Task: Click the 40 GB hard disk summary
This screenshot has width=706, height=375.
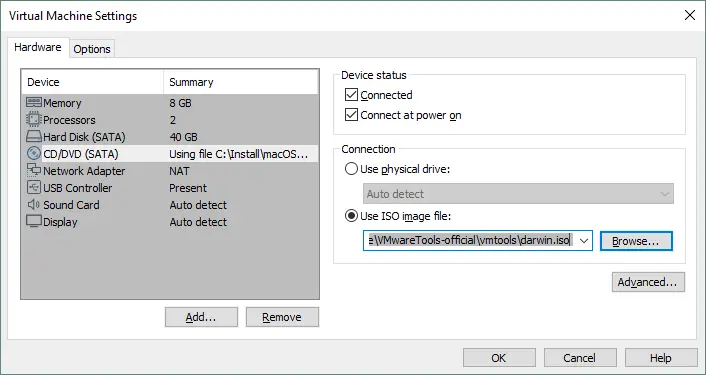Action: [x=184, y=137]
